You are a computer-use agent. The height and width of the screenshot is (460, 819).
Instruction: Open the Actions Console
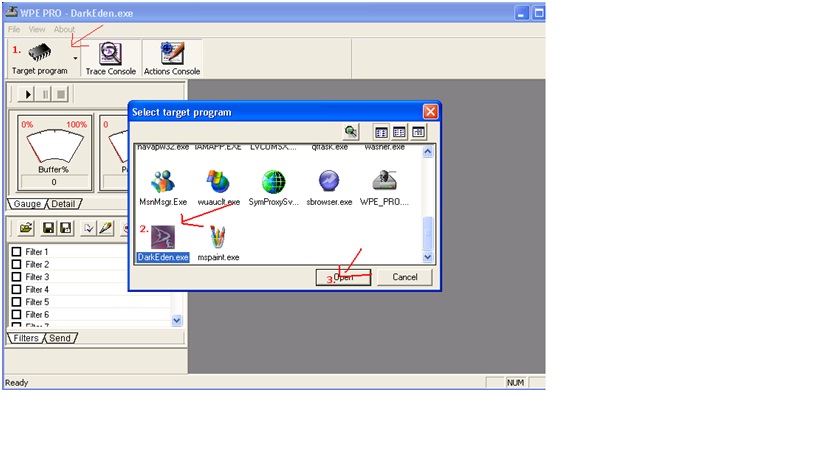click(x=172, y=59)
